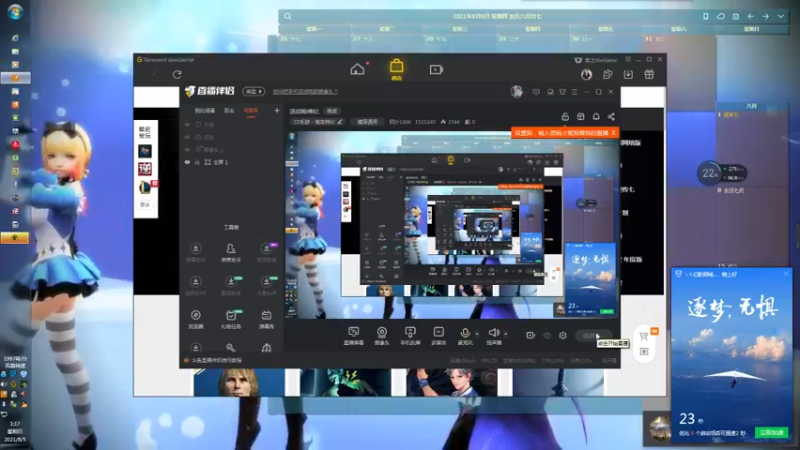Screen dimensions: 800x450
Task: Click the calendar widget search icon
Action: [288, 16]
